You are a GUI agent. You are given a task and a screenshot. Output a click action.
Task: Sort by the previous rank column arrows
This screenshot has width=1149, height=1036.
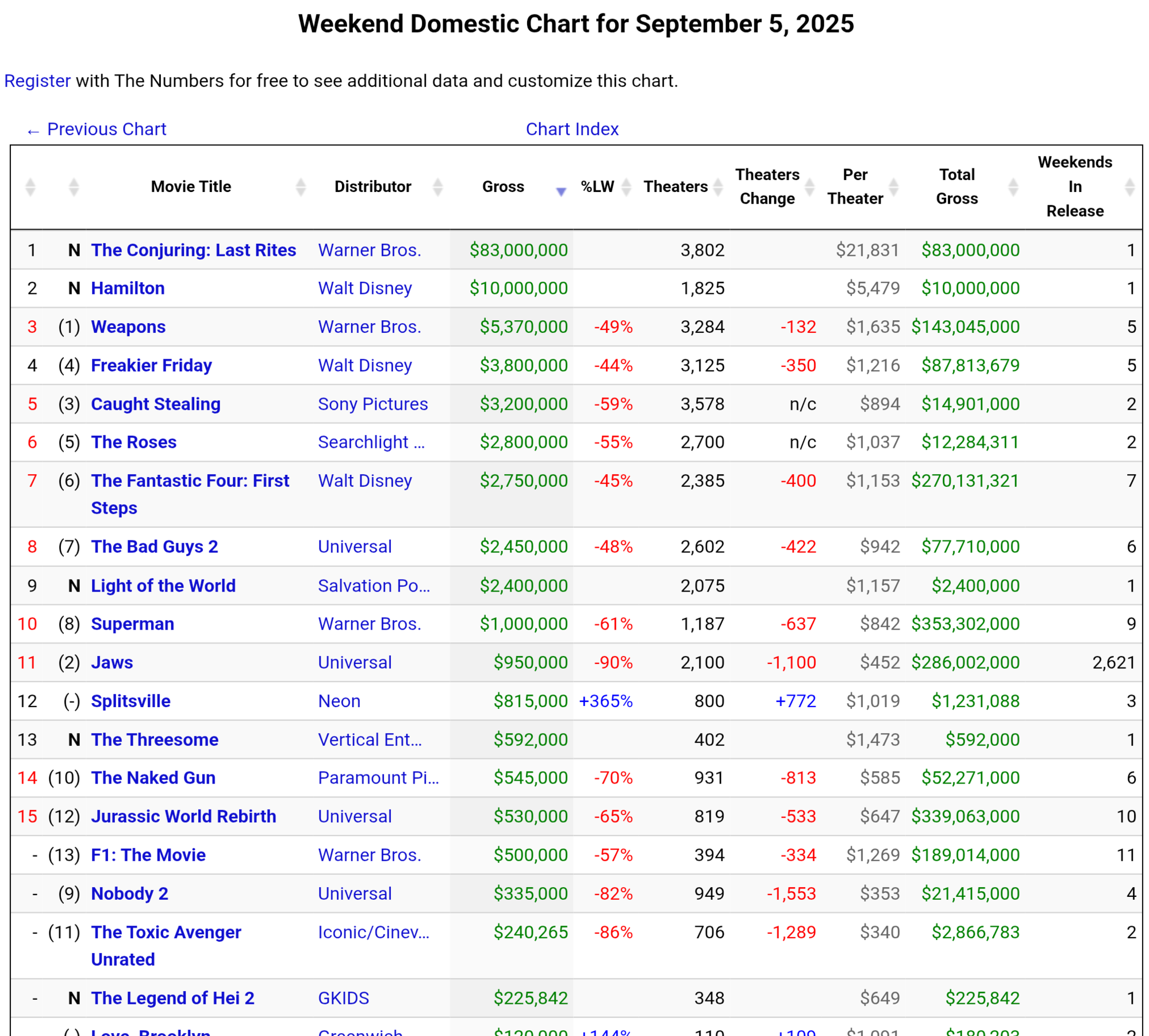pos(74,187)
